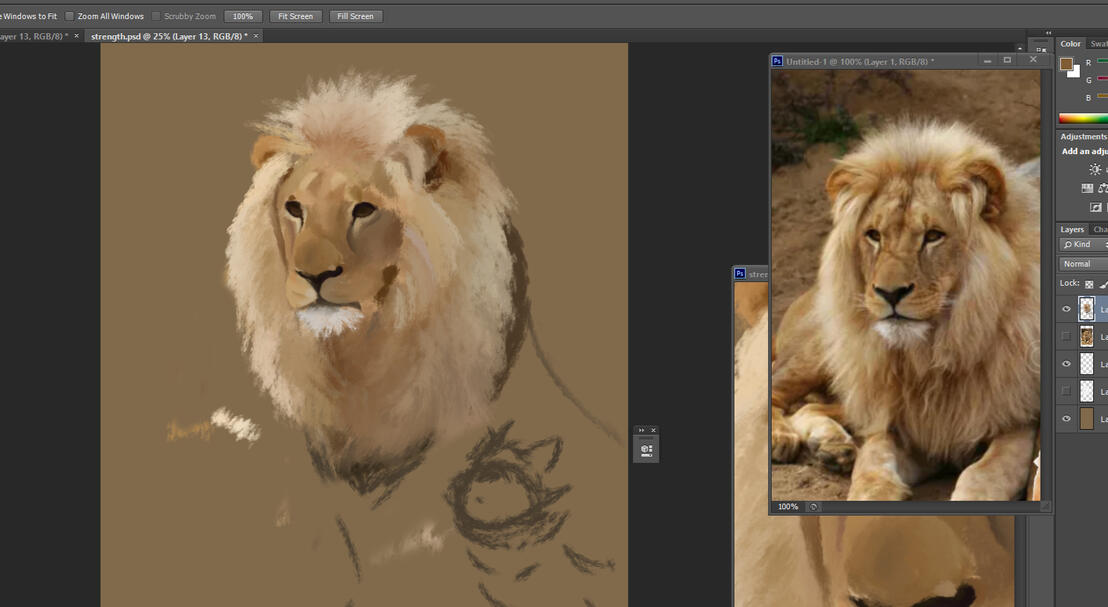Click the status icon beside the 100% zoom field
The width and height of the screenshot is (1108, 607).
point(813,507)
